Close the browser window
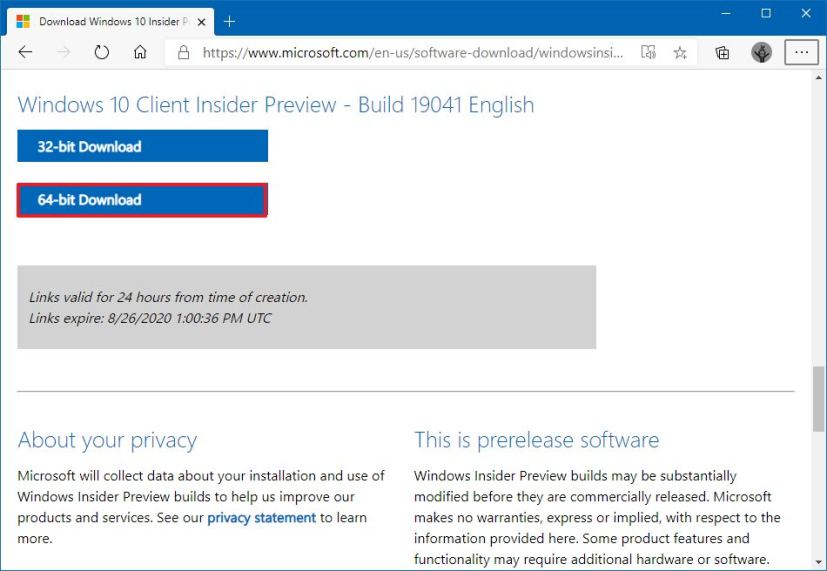Image resolution: width=827 pixels, height=571 pixels. click(806, 14)
